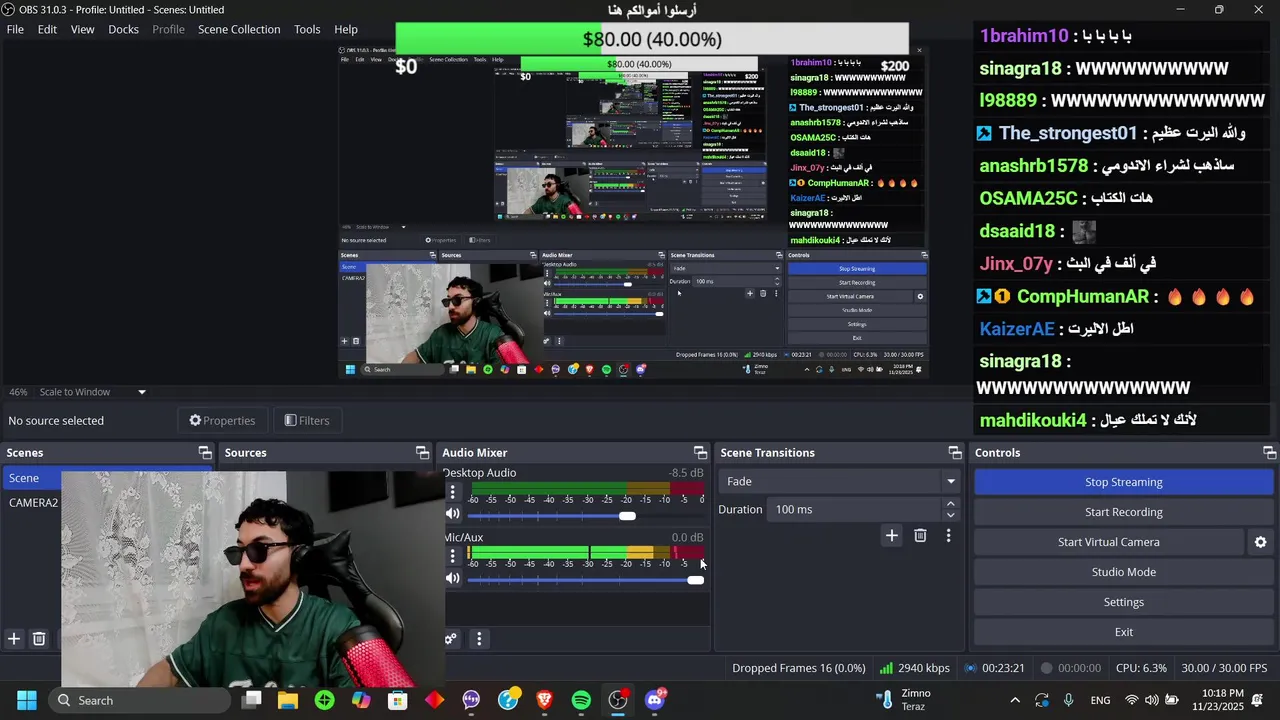Show hidden system tray icons
The image size is (1280, 720).
tap(1015, 700)
